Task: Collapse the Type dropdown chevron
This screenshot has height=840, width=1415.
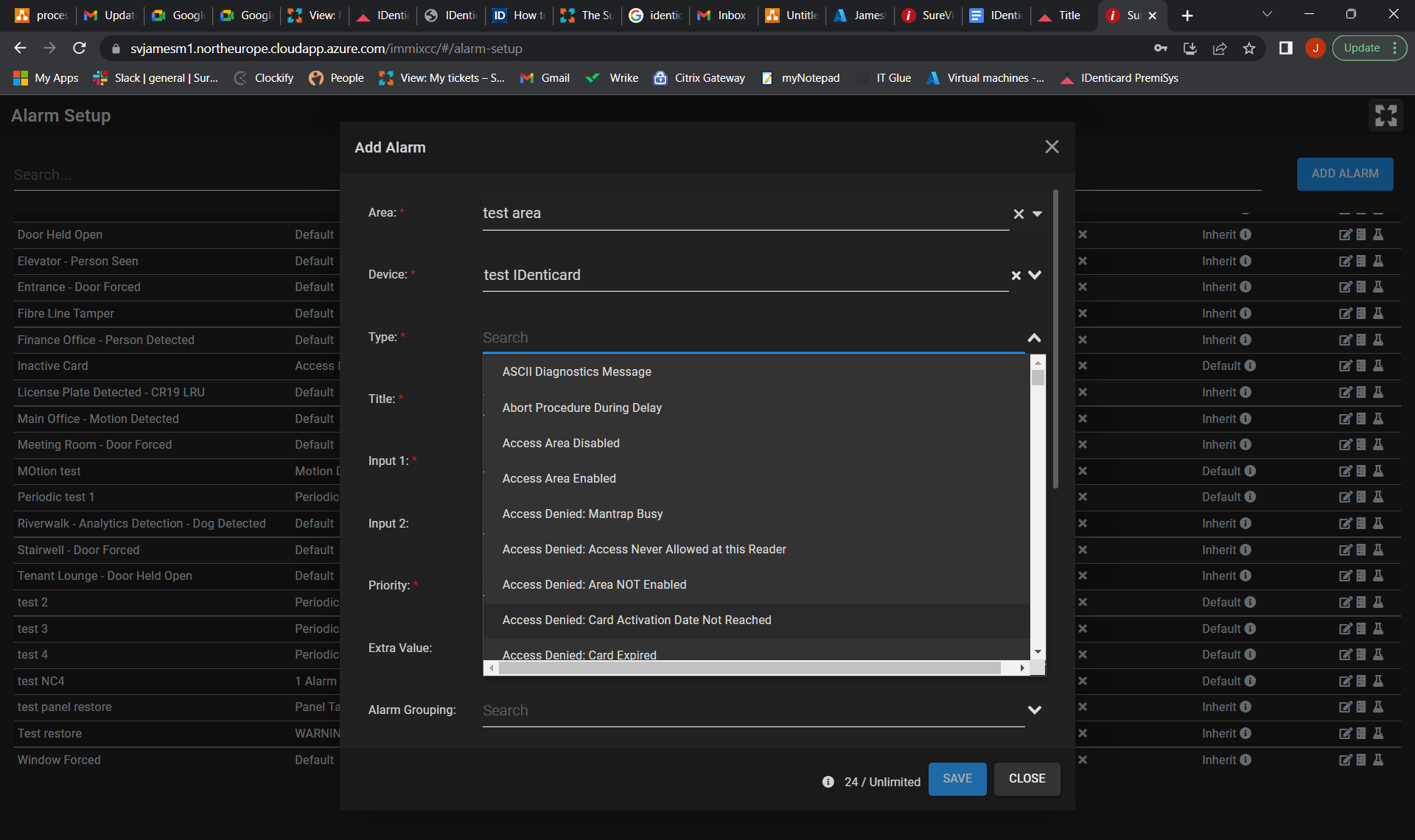Action: [x=1035, y=337]
